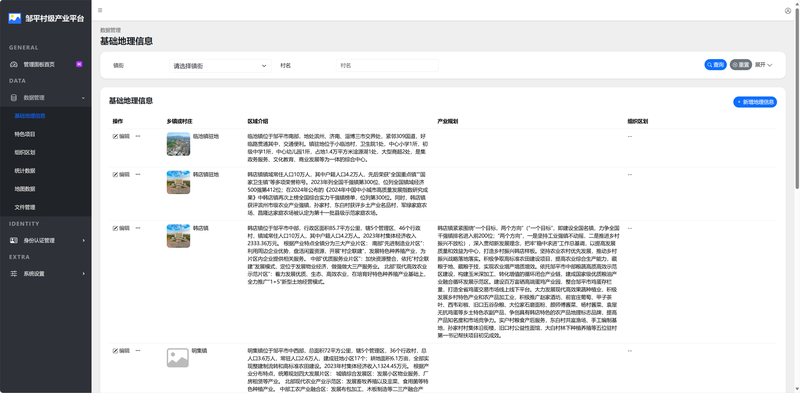Open the dashboard gauge icon for 管理面板首页
The image size is (800, 393).
tap(14, 65)
